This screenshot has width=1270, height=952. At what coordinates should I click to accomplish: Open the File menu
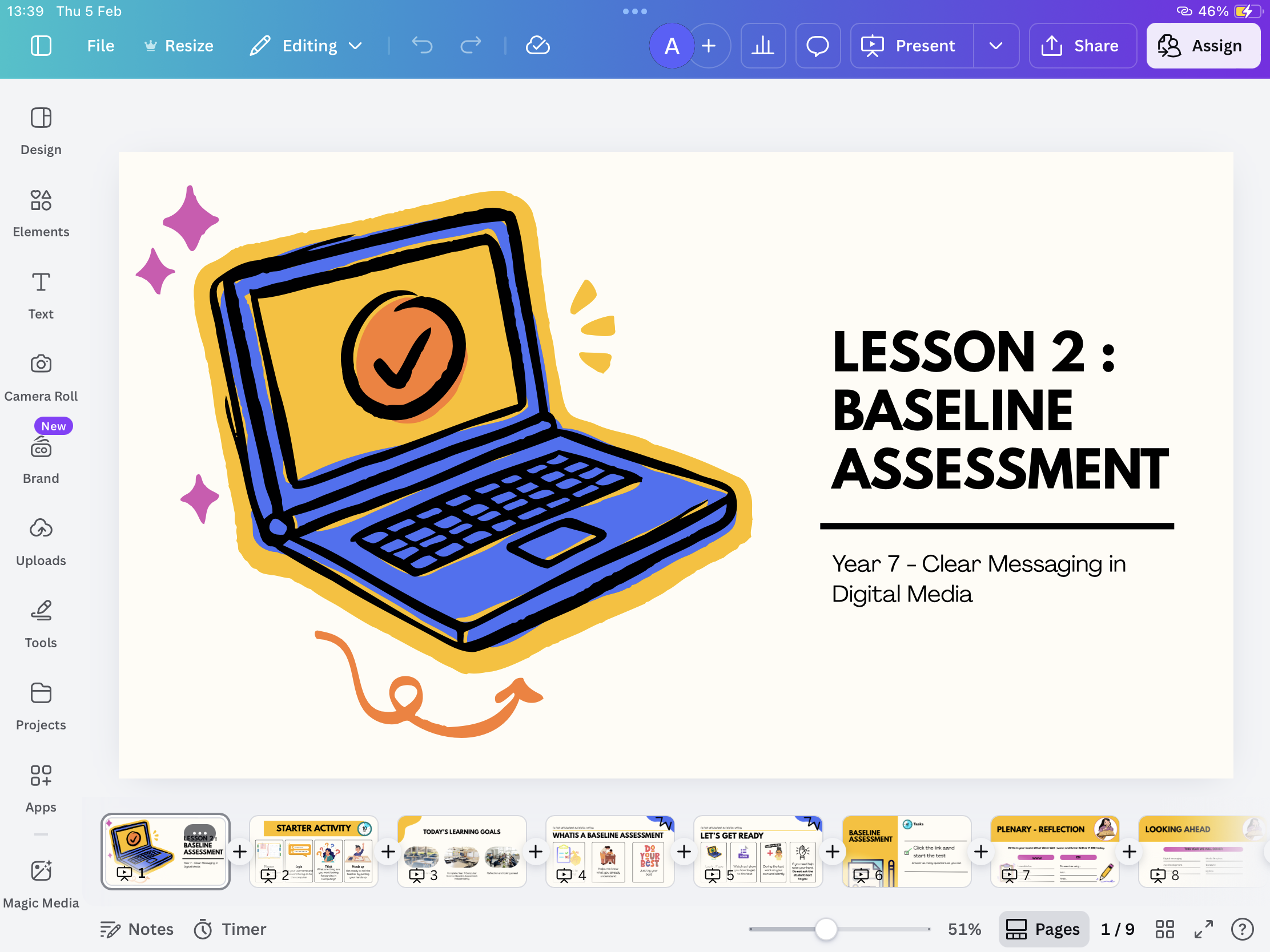coord(101,45)
